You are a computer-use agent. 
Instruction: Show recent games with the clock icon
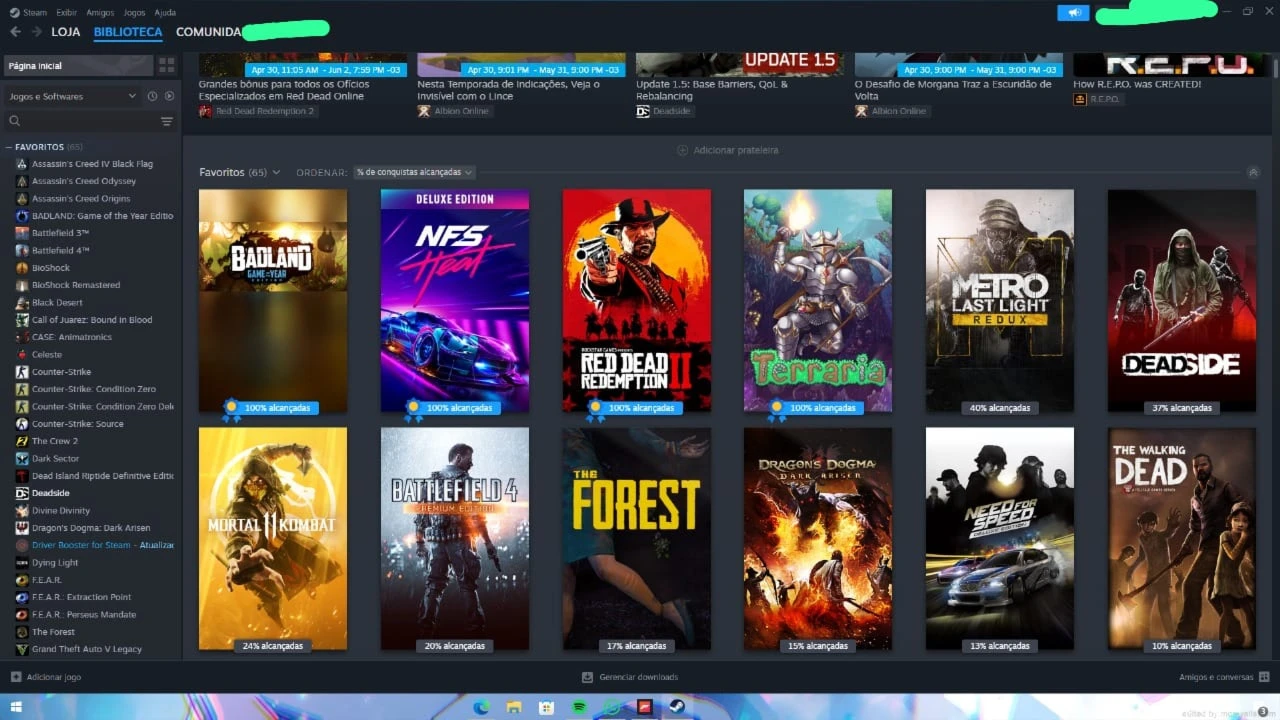click(152, 96)
